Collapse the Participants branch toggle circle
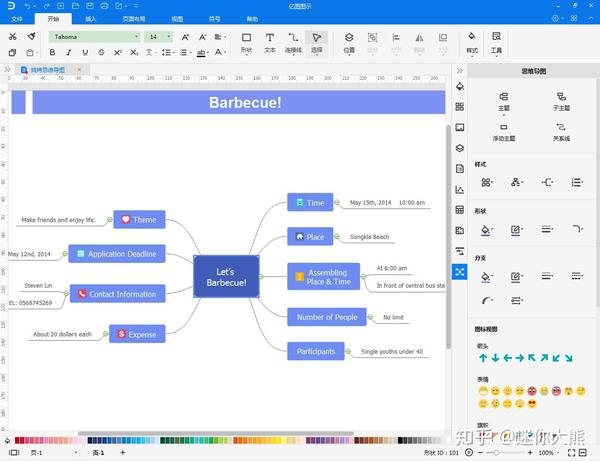The height and width of the screenshot is (461, 600). pos(348,351)
